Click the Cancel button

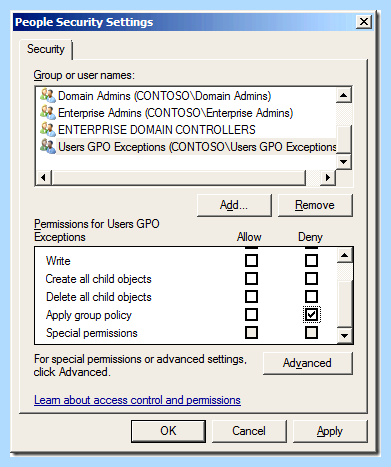pos(249,431)
